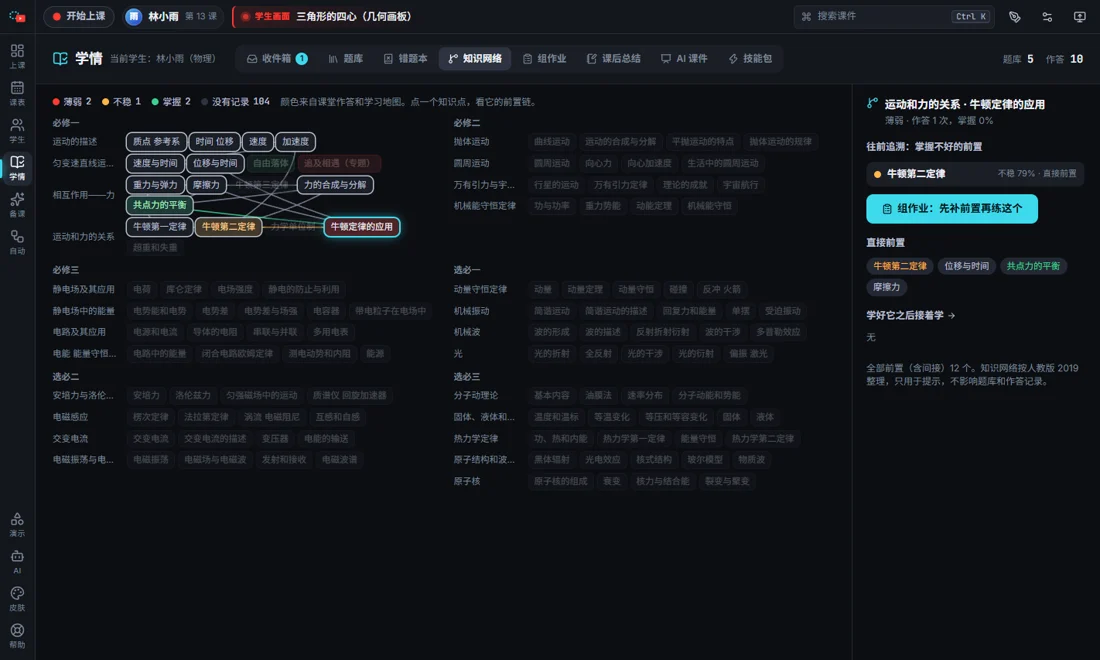Click 开始上课 button
Viewport: 1100px width, 660px height.
pos(79,16)
